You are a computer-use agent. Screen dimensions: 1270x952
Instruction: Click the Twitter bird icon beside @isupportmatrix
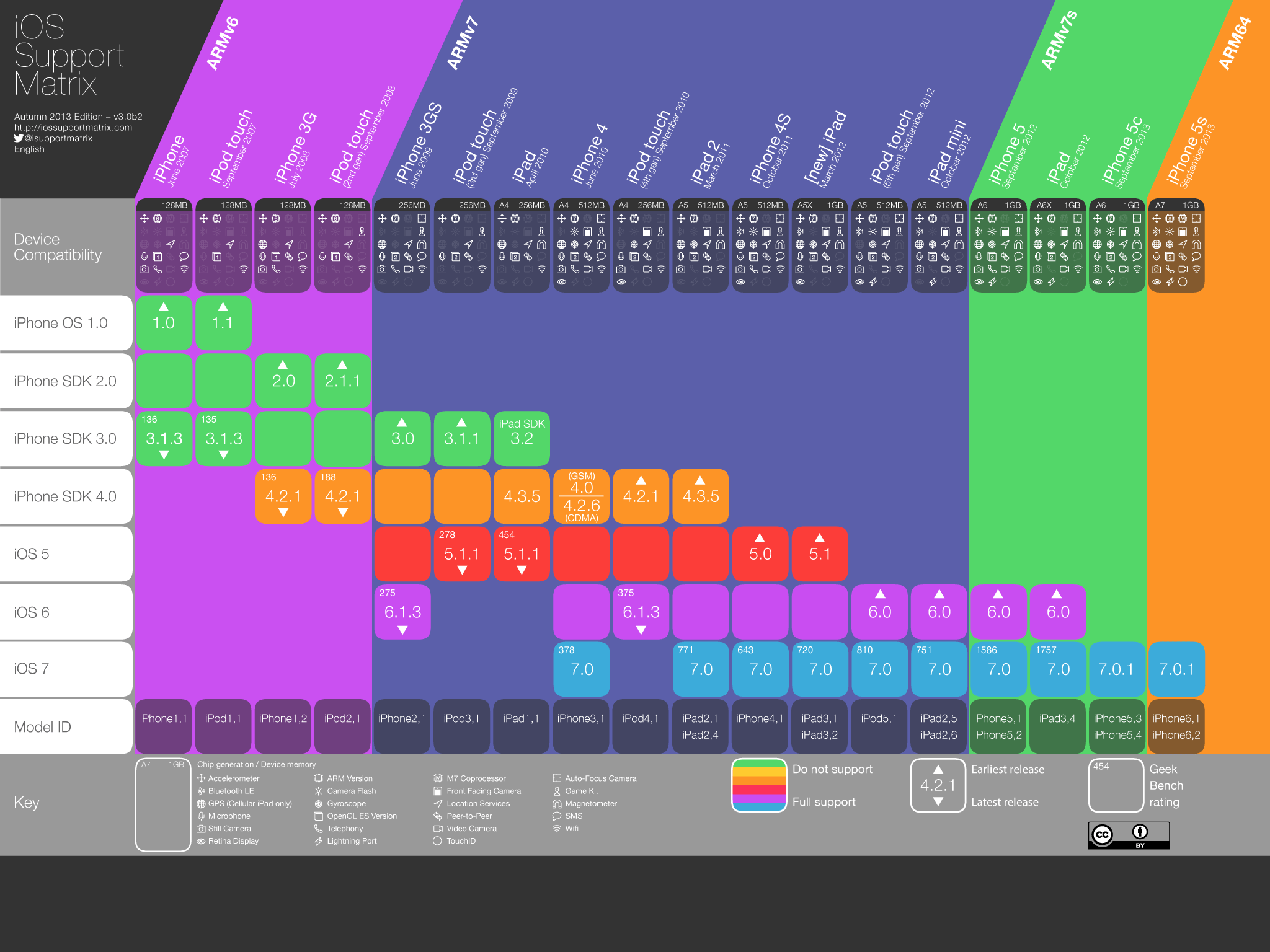19,138
